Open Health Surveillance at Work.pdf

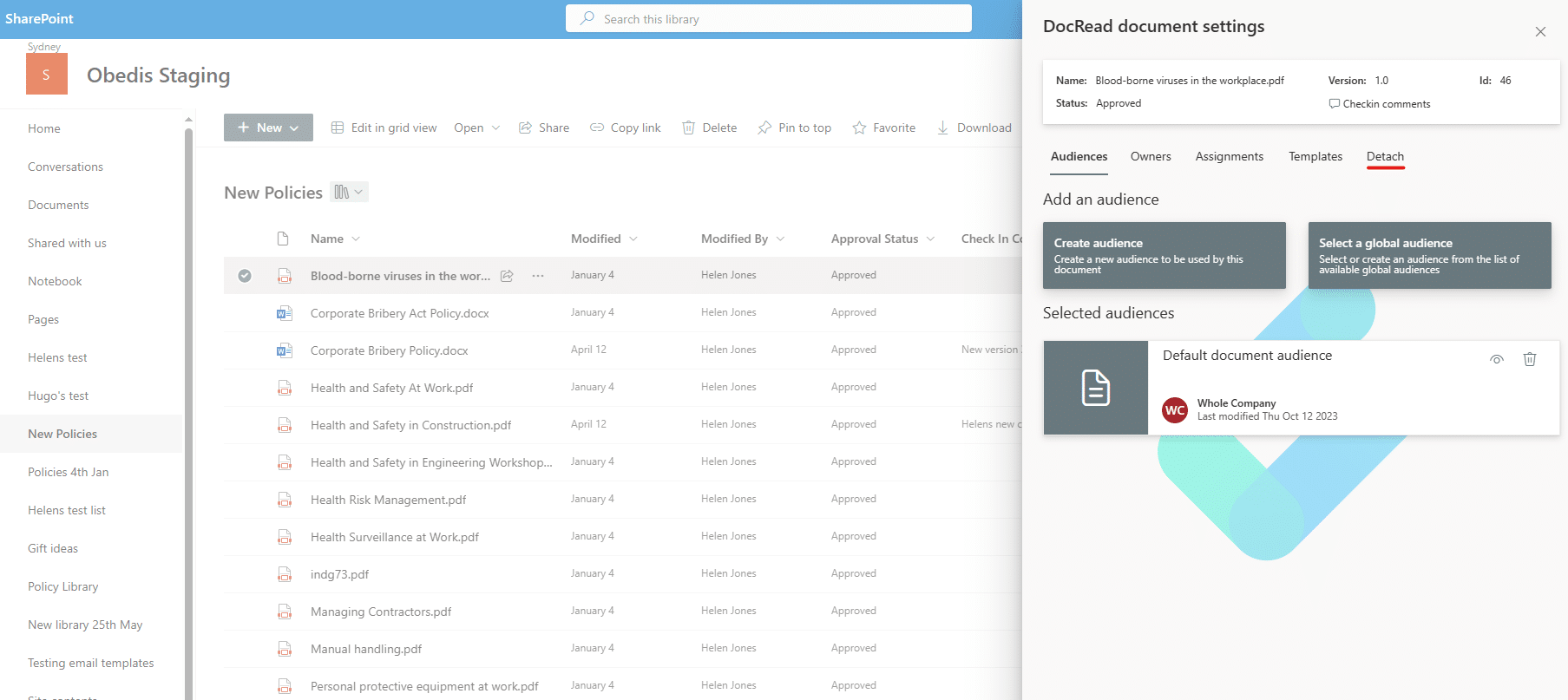(395, 537)
